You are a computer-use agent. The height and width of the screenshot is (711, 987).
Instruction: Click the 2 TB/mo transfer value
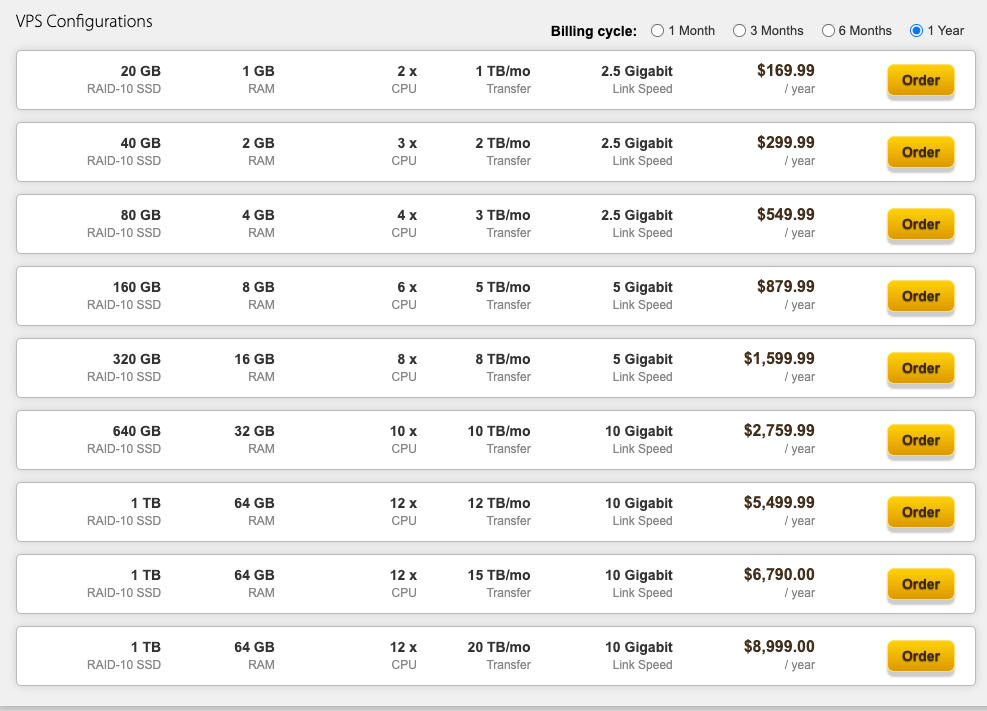(x=503, y=143)
